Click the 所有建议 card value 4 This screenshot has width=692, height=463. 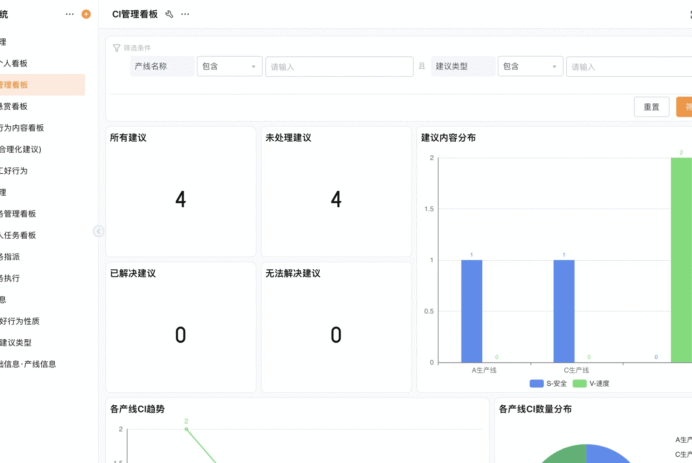coord(181,199)
